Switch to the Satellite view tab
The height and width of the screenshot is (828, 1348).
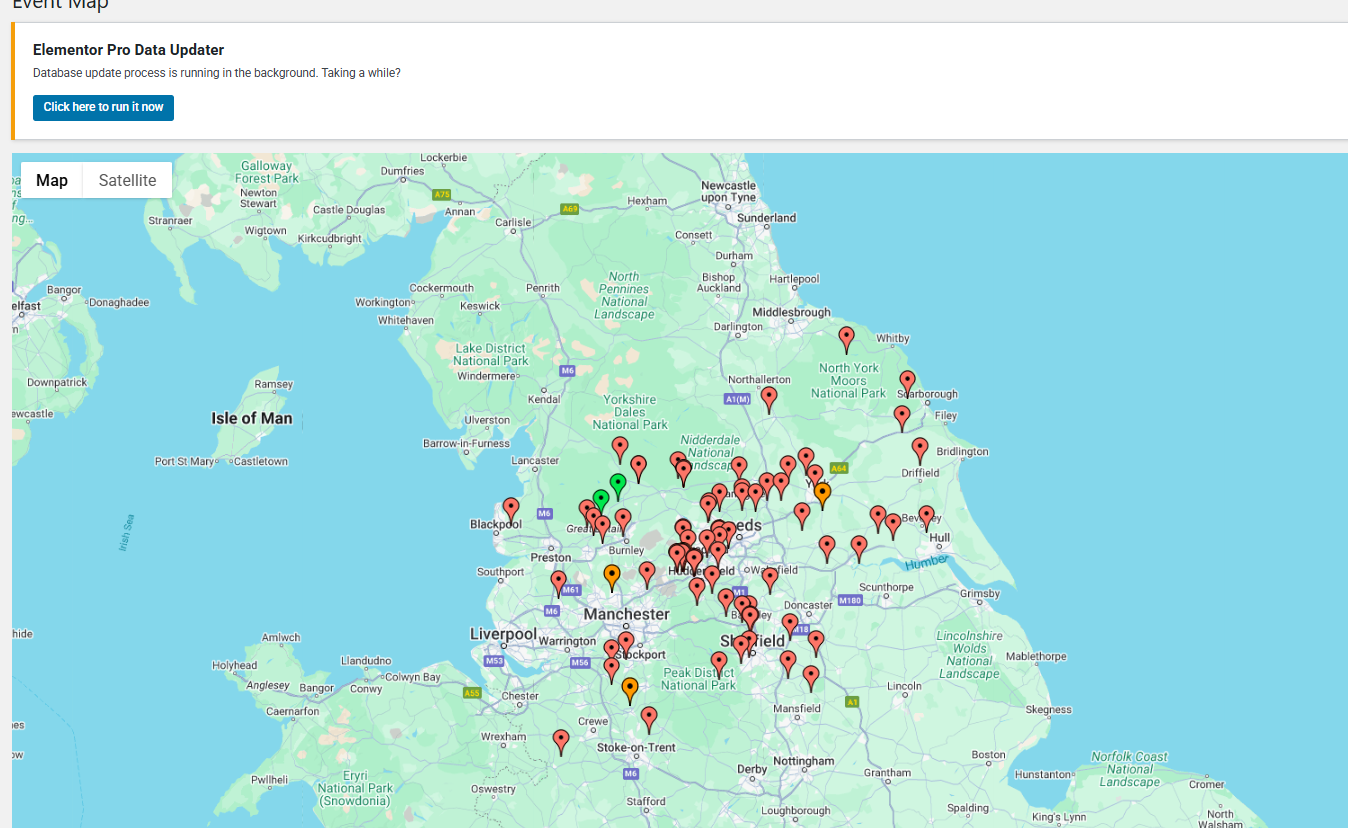(127, 180)
